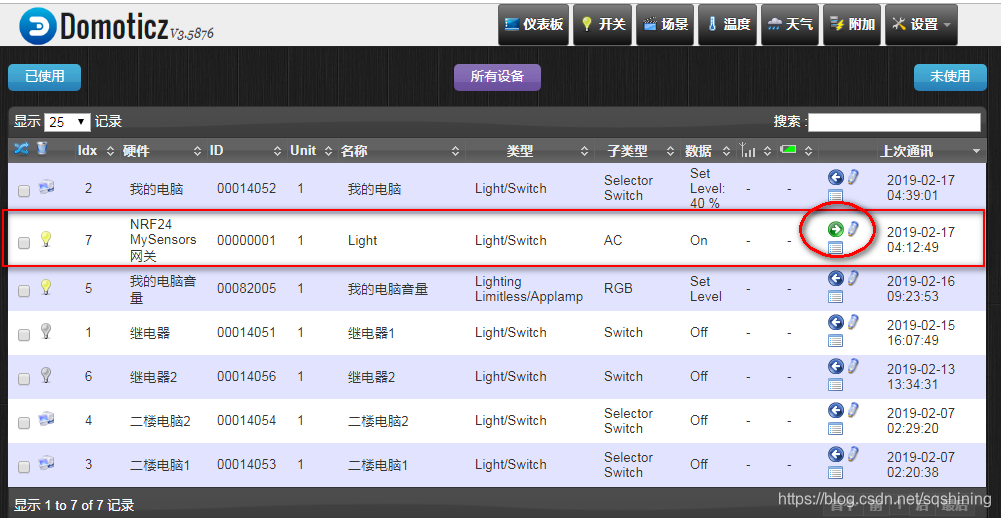This screenshot has height=518, width=1001.
Task: Sort table by Unit column
Action: click(311, 151)
